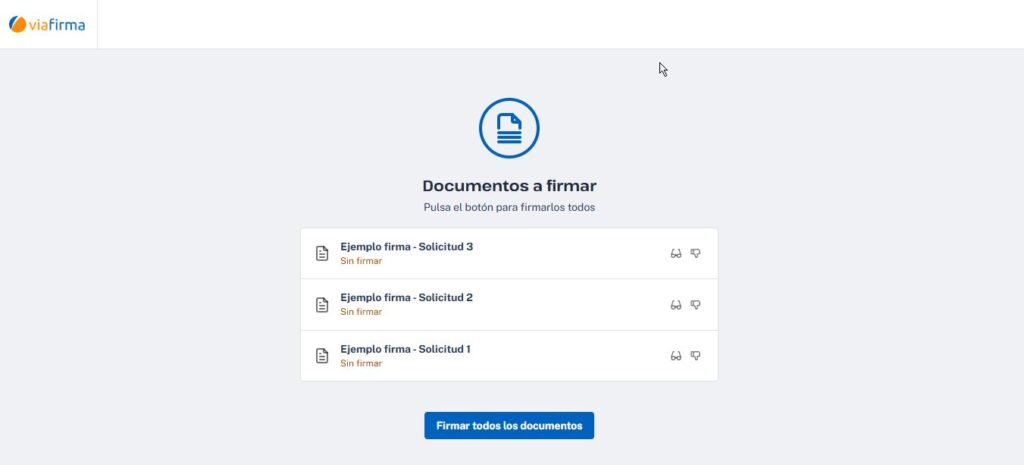Click document icon beside Solicitud 2
Screen dimensions: 1024x465
click(x=322, y=304)
